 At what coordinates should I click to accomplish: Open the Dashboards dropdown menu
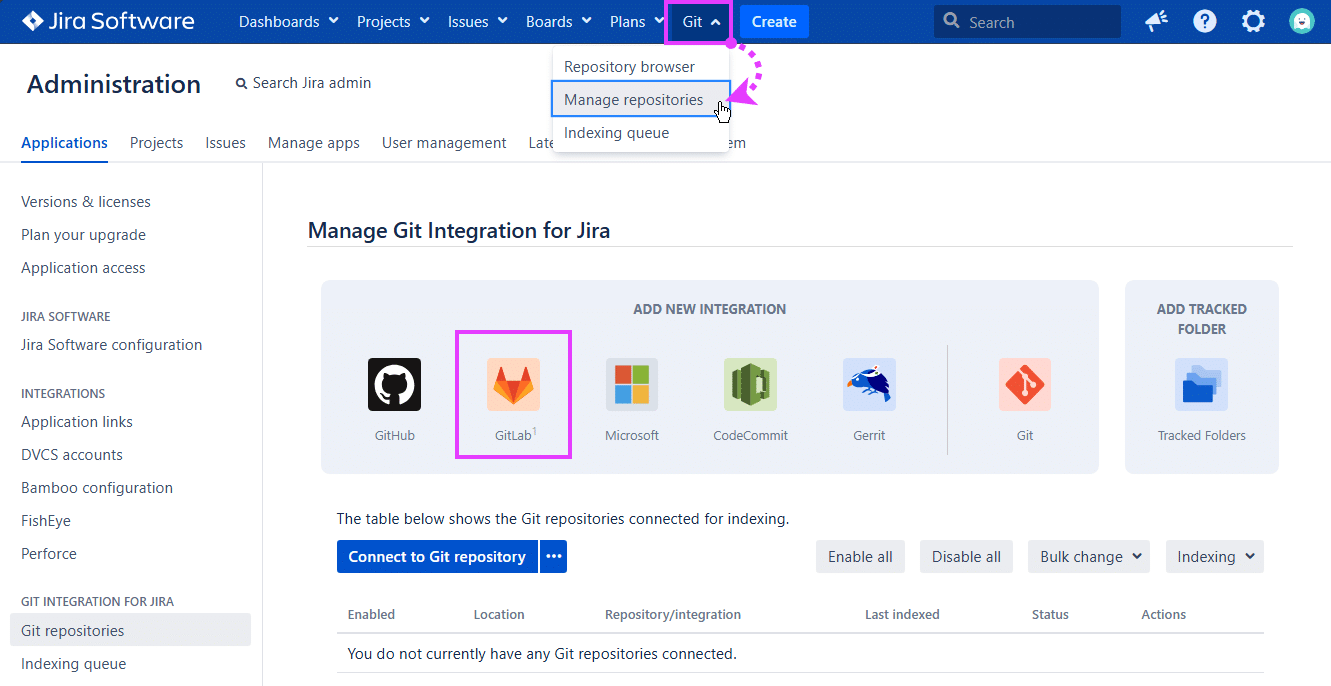[x=288, y=22]
